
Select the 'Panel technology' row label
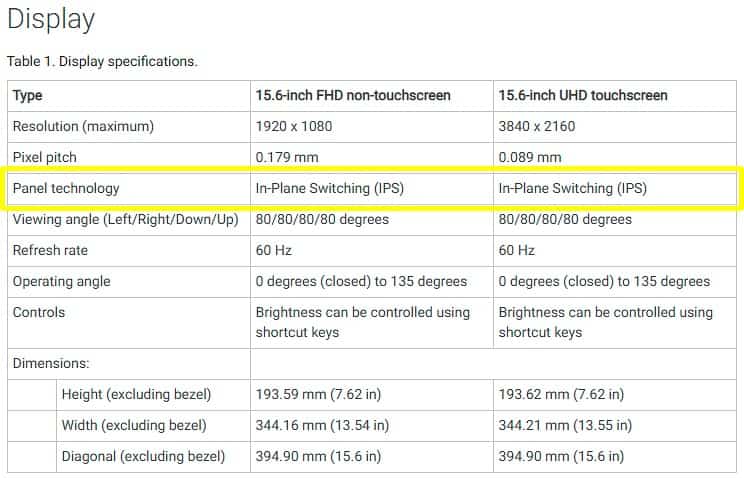pyautogui.click(x=66, y=188)
